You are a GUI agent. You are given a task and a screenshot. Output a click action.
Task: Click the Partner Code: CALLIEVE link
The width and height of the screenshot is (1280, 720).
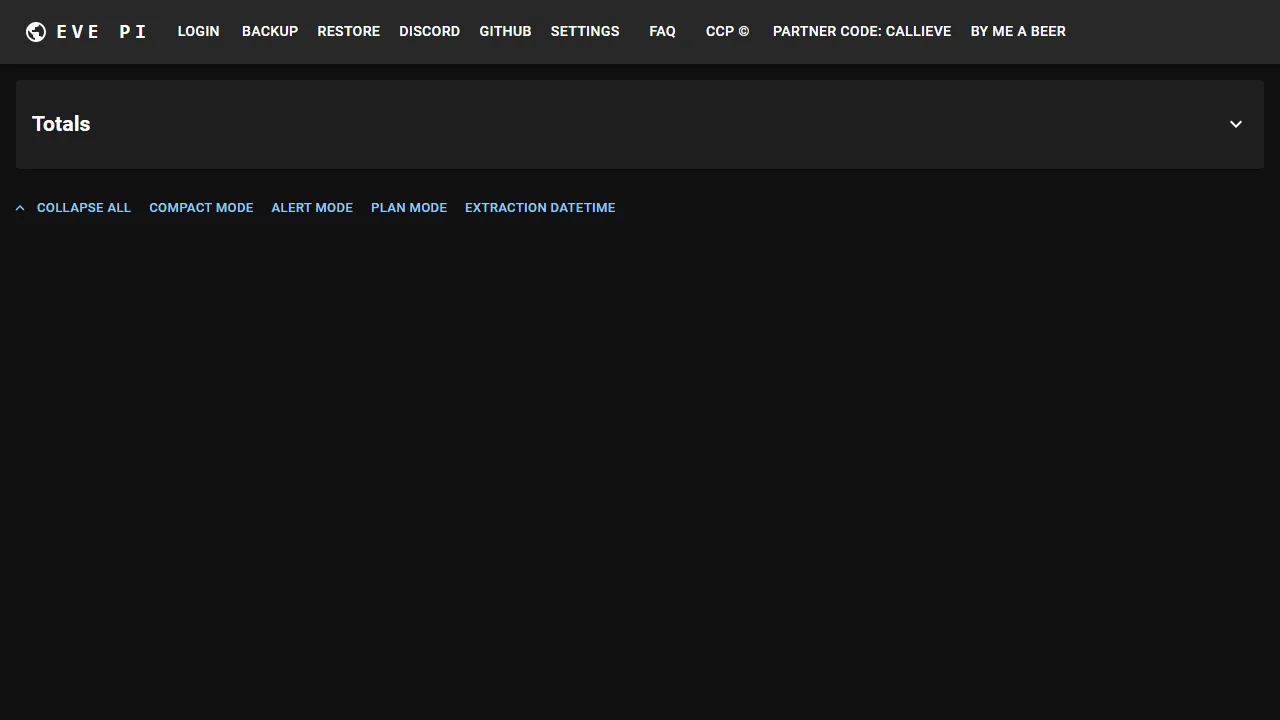(x=862, y=31)
